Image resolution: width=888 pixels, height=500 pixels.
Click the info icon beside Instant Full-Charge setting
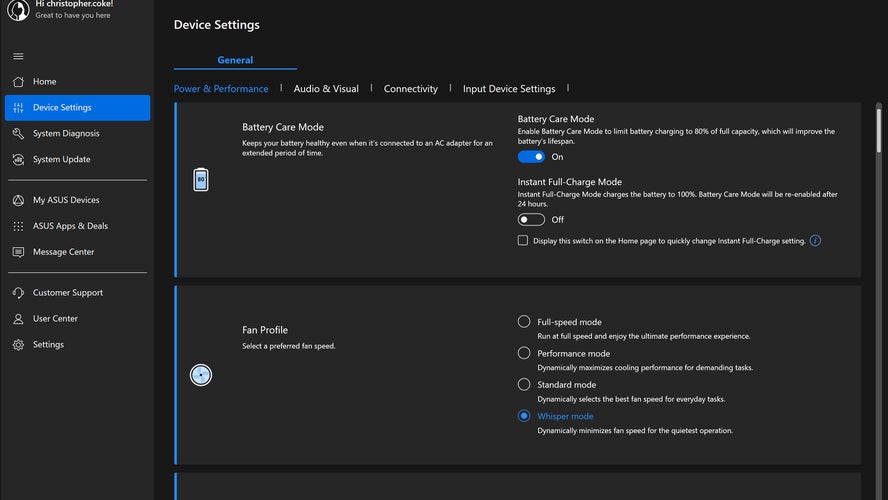815,241
